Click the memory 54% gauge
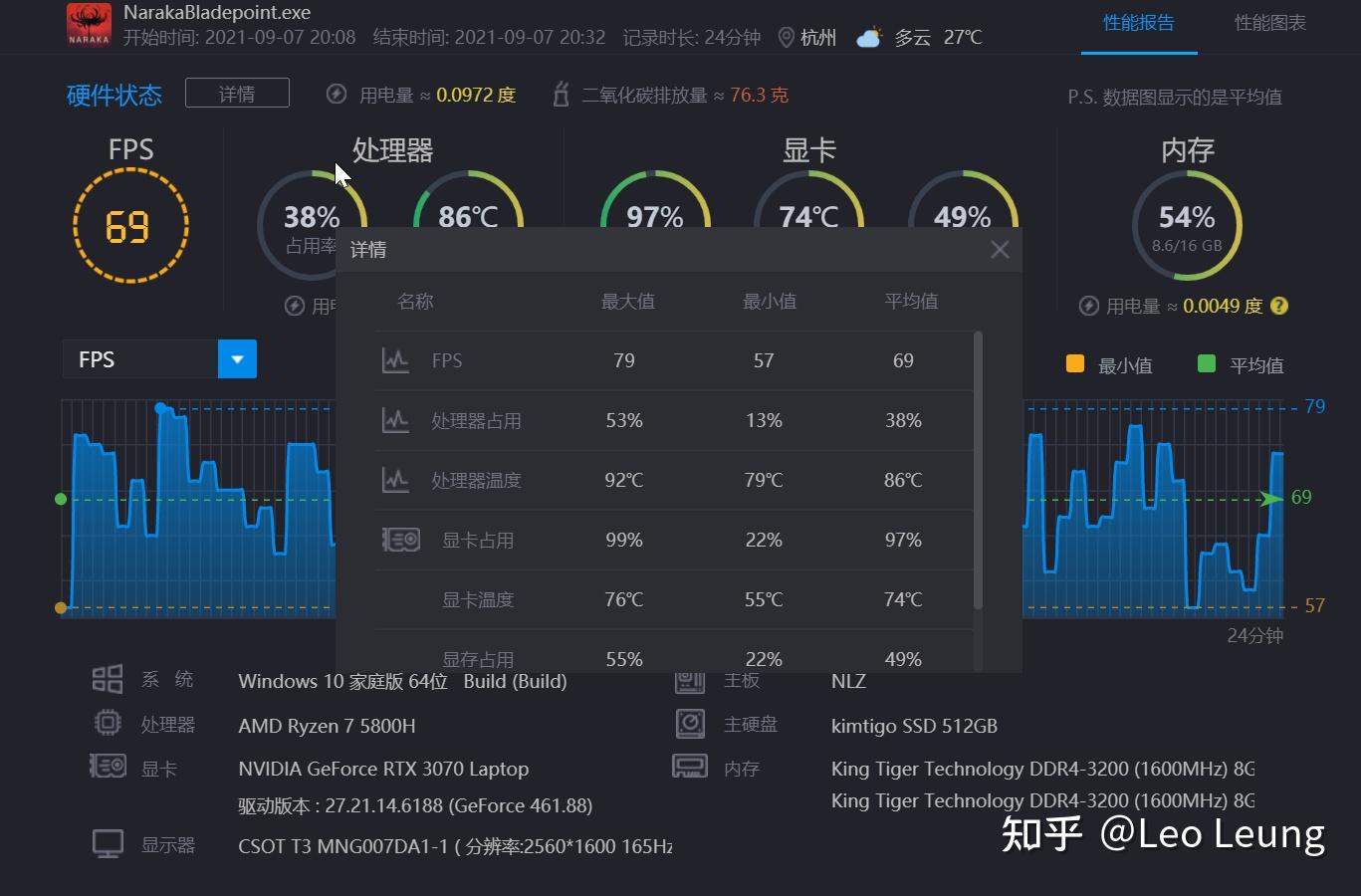 point(1187,226)
